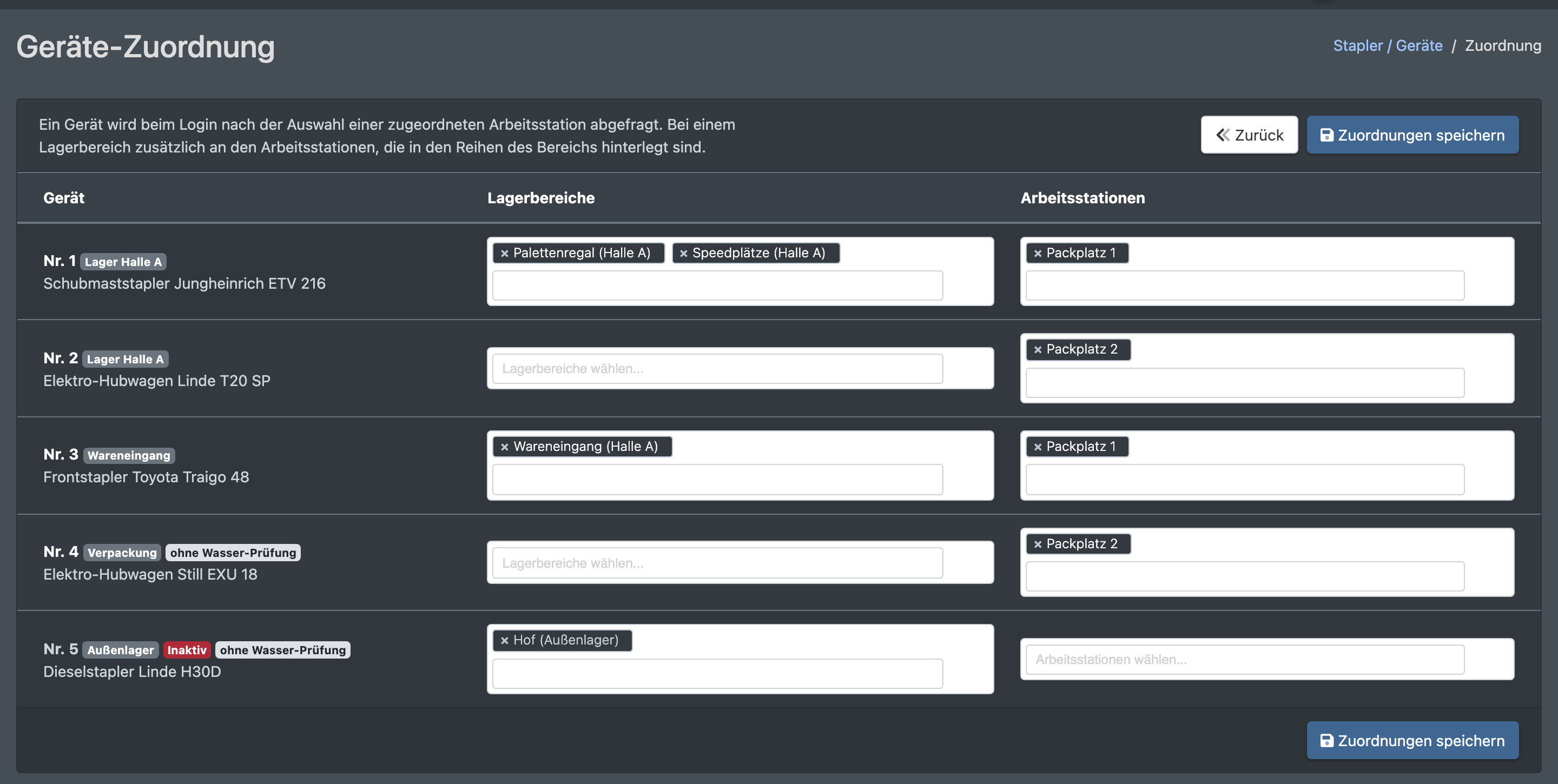
Task: Click Zuordnung breadcrumb text
Action: coord(1502,45)
